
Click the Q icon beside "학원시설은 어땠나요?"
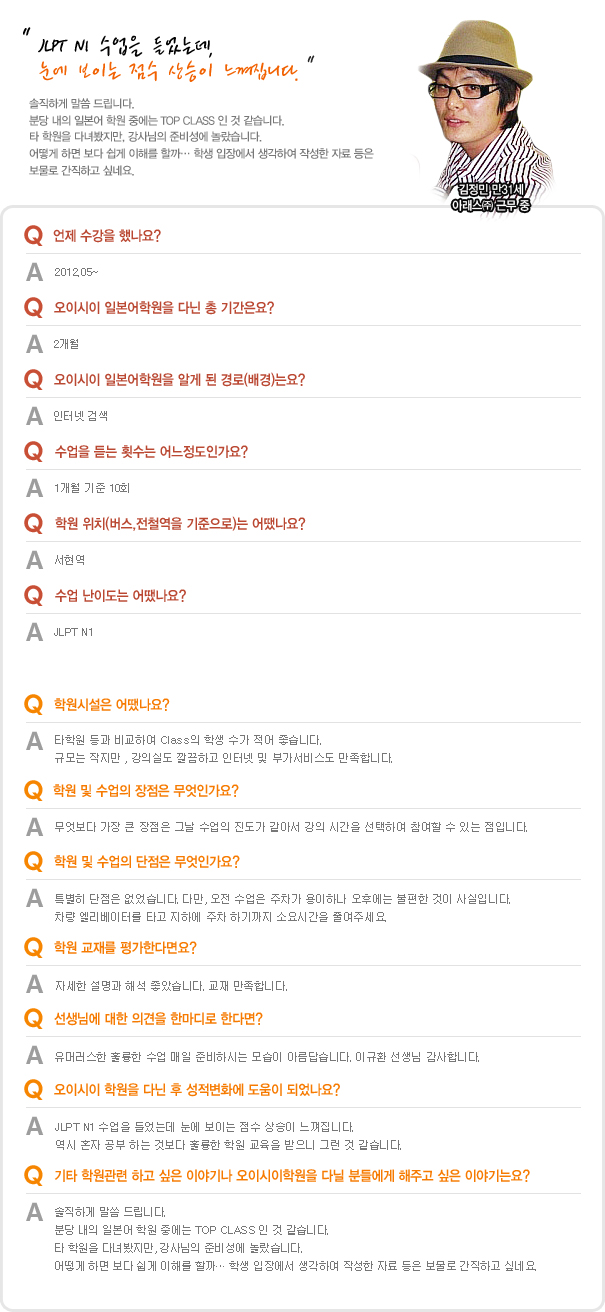point(34,704)
